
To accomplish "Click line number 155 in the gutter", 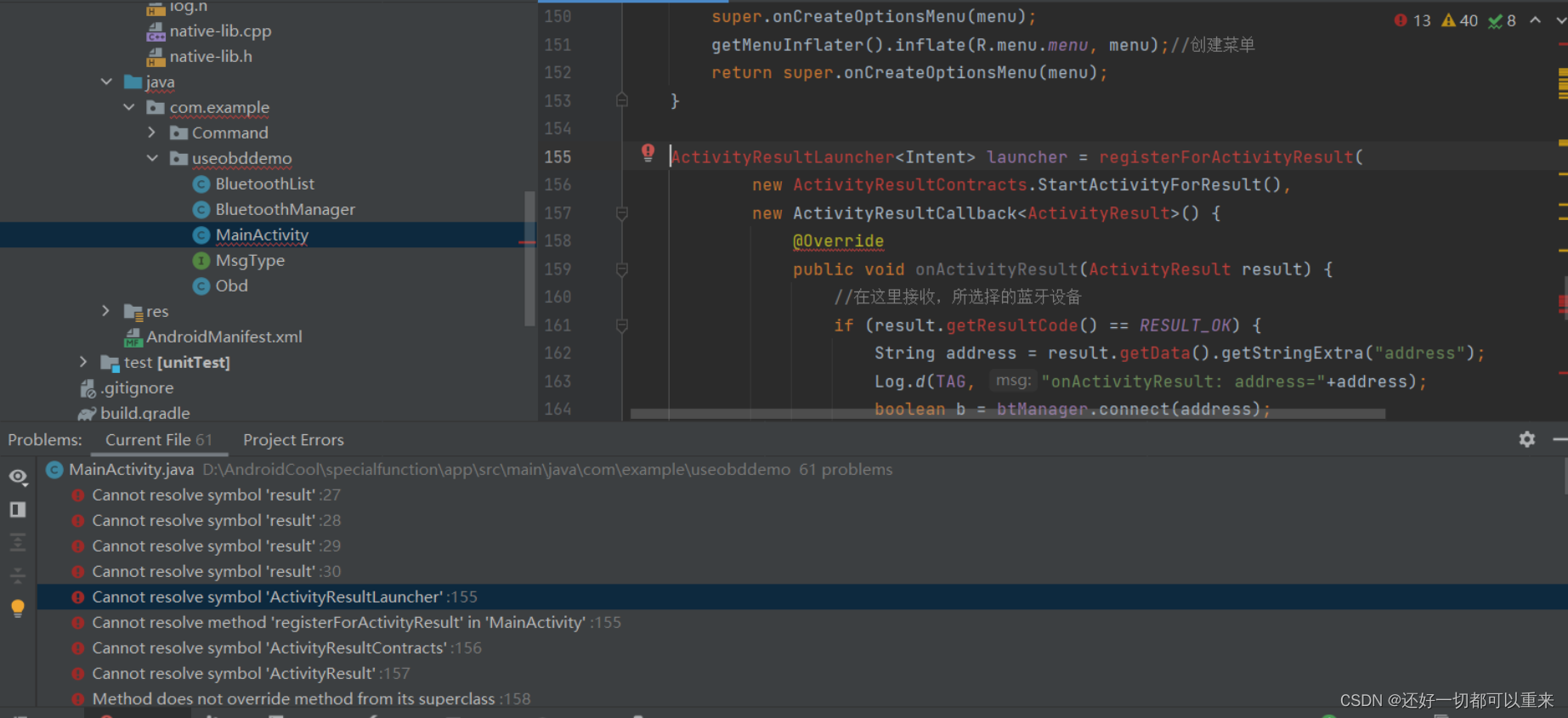I will pyautogui.click(x=558, y=157).
